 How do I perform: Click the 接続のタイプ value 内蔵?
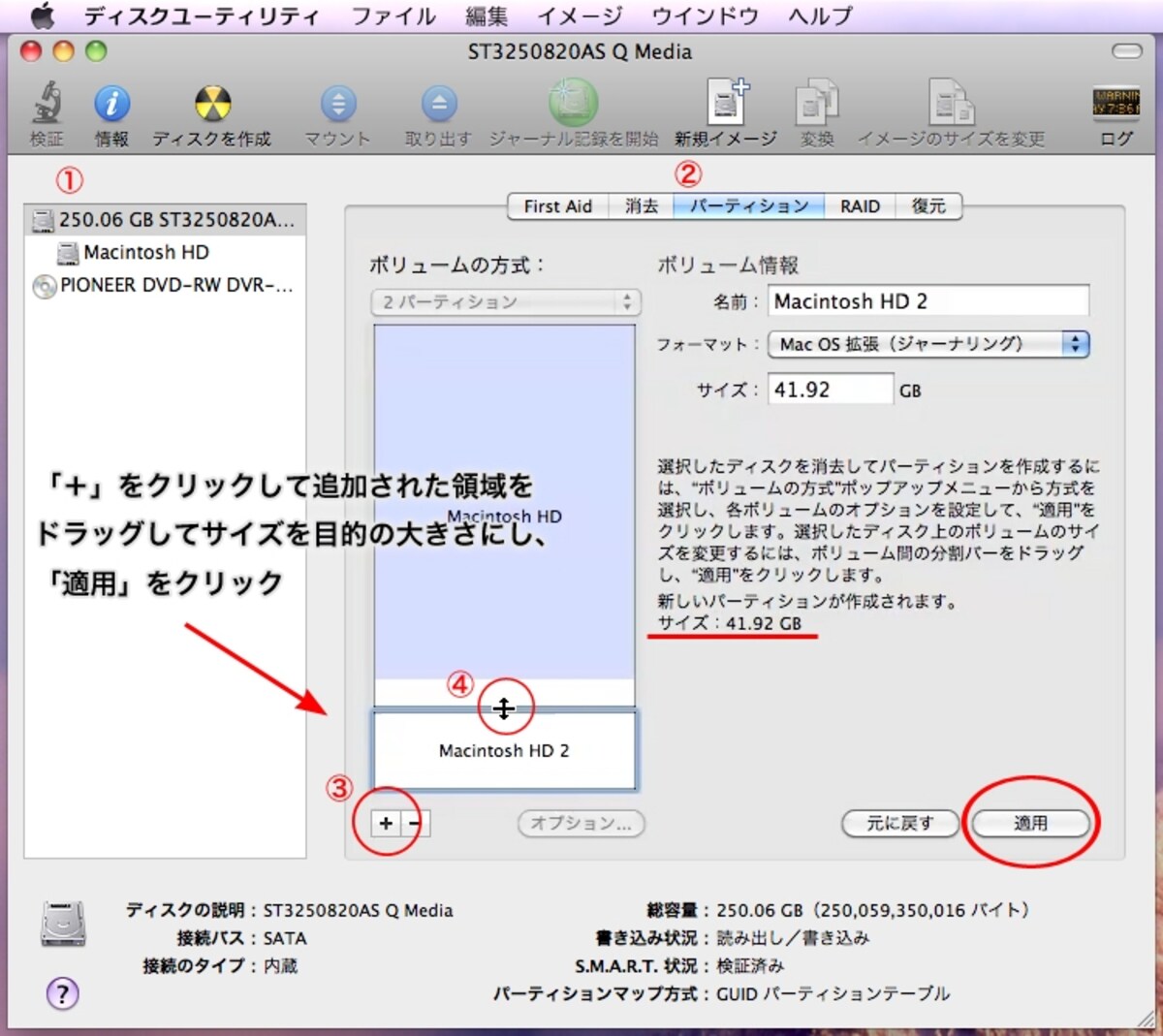tap(280, 965)
